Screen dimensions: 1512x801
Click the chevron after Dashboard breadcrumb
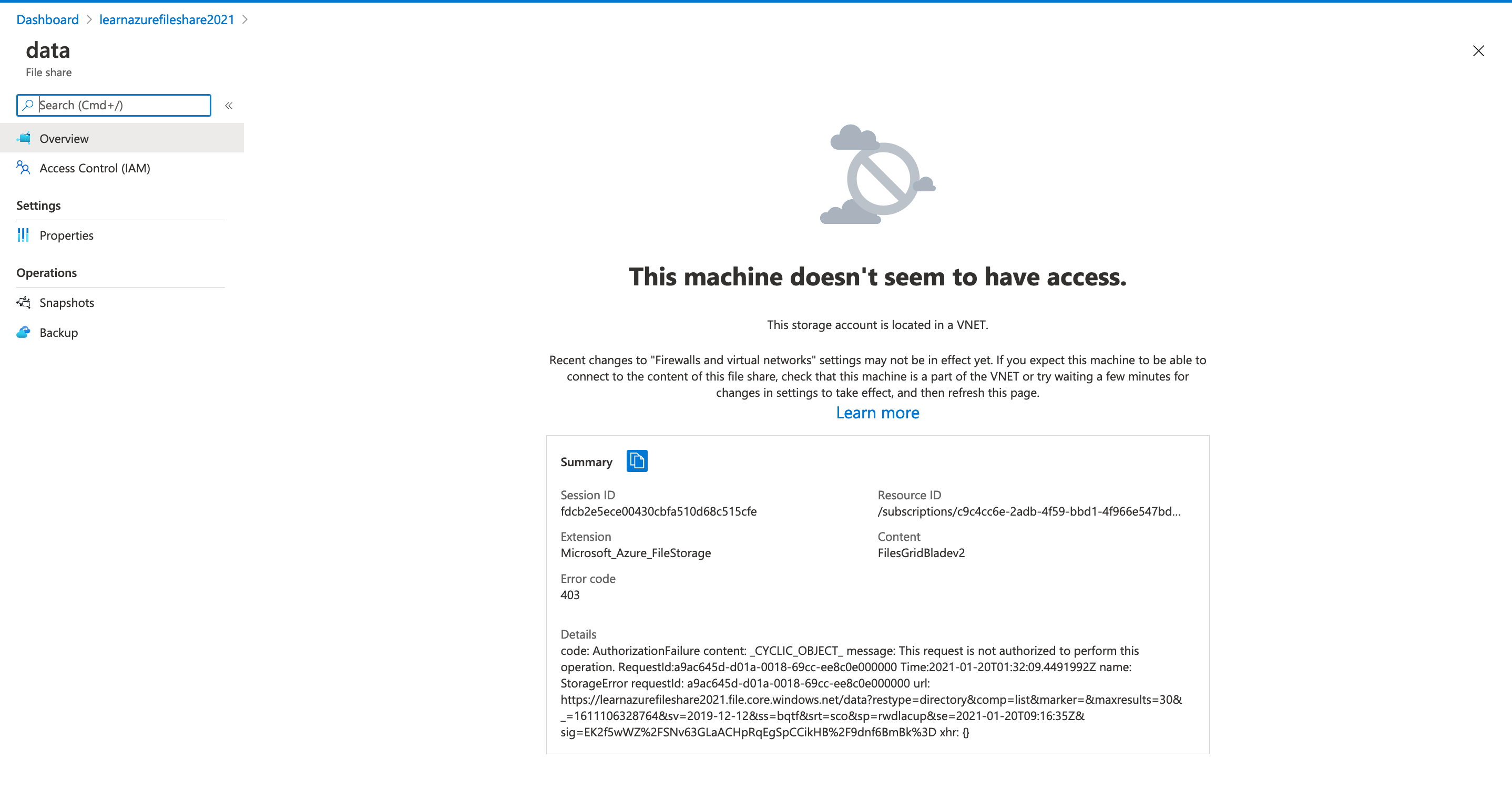coord(89,19)
